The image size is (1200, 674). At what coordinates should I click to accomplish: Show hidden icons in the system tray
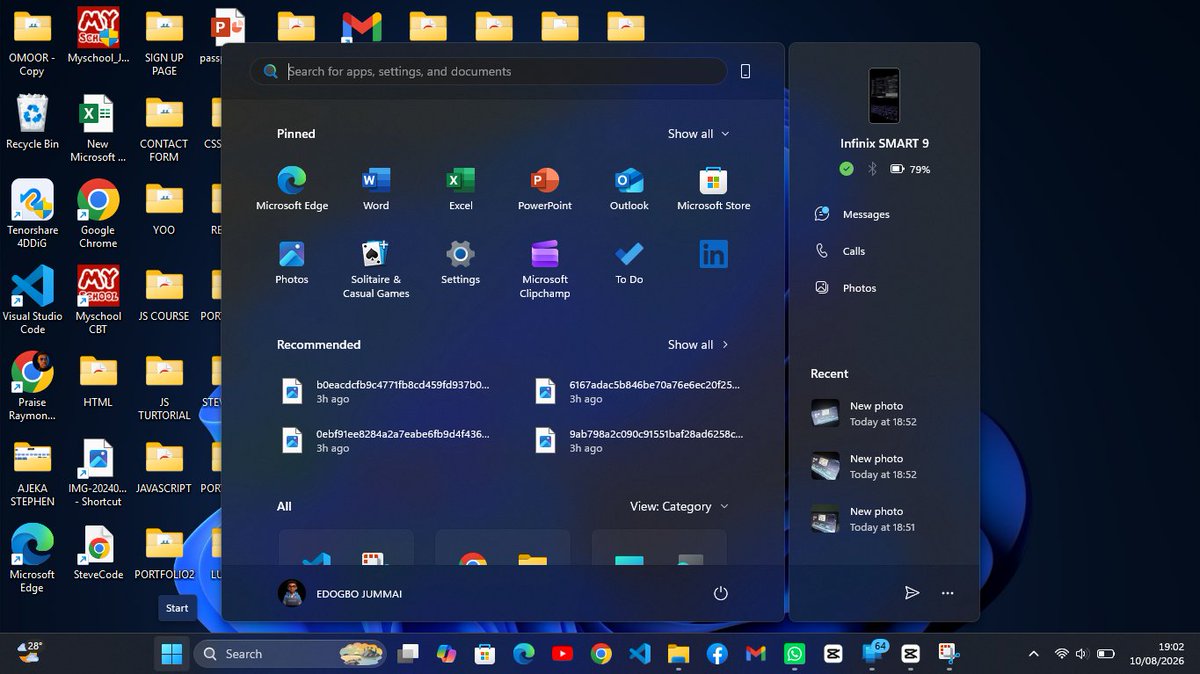1033,654
